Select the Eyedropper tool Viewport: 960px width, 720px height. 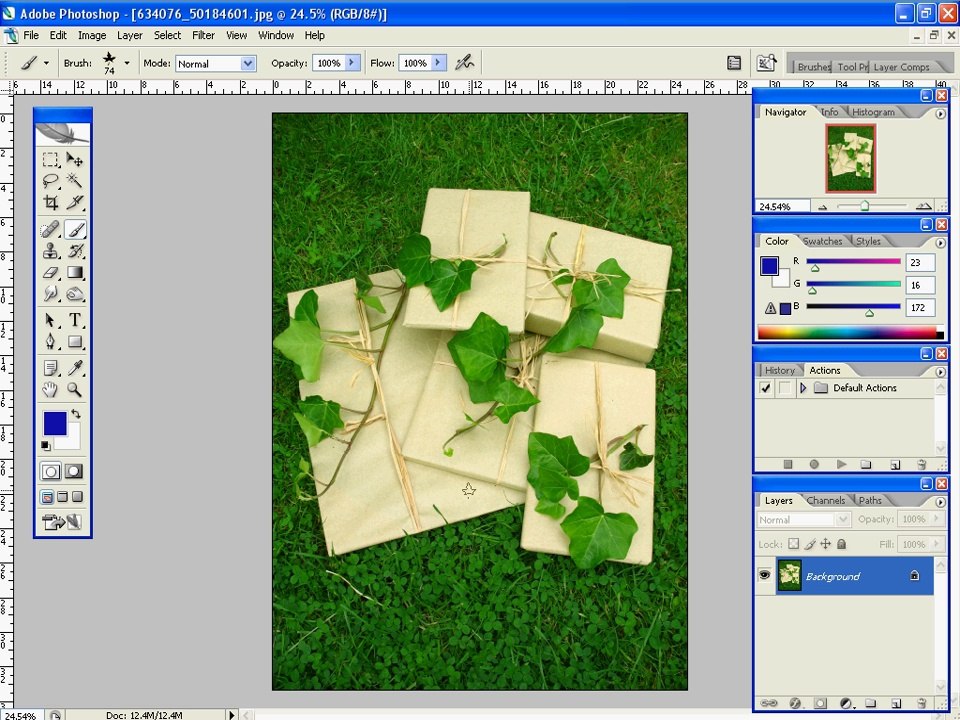(75, 368)
